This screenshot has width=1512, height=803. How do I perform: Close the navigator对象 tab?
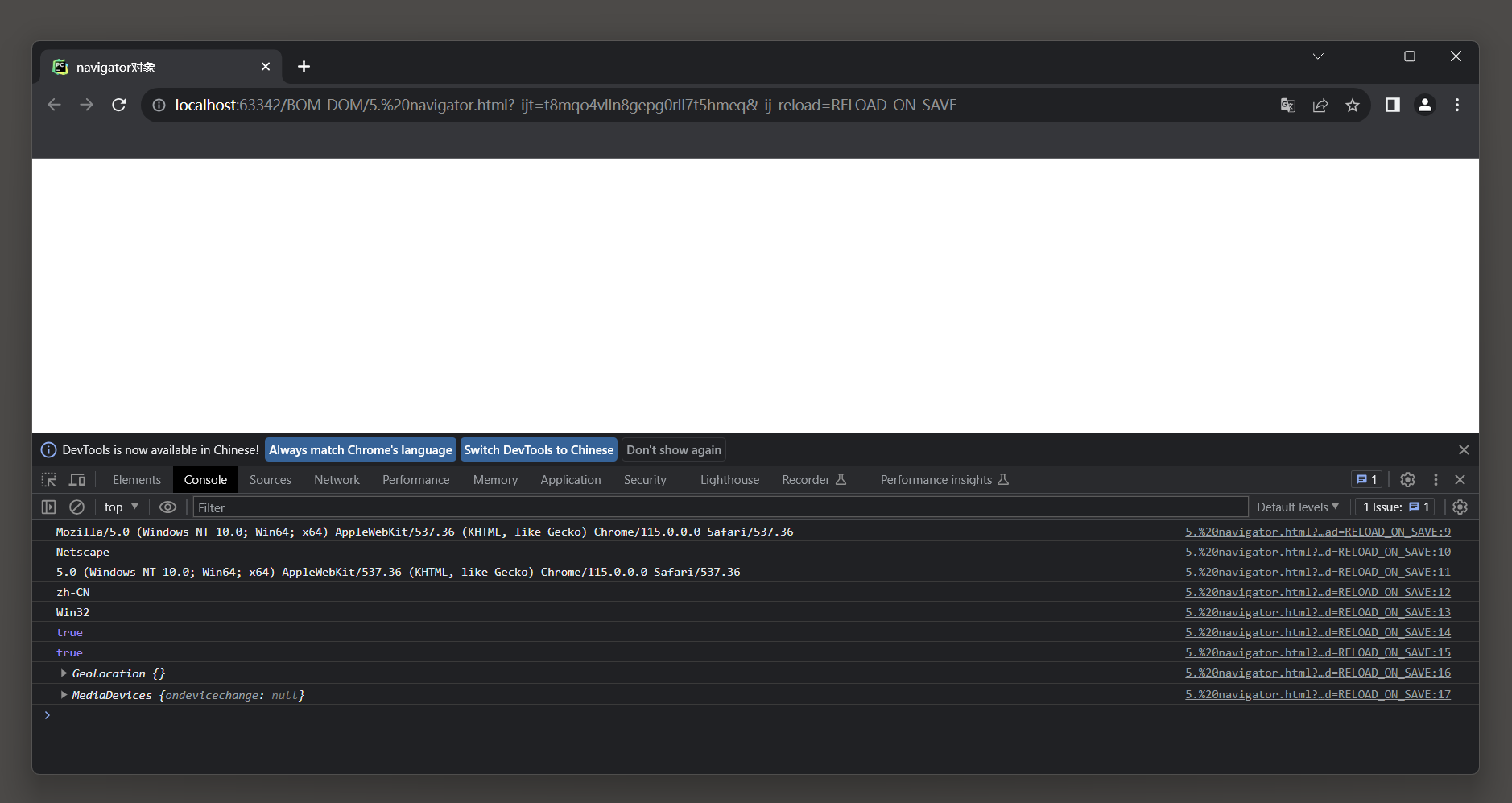click(x=266, y=67)
